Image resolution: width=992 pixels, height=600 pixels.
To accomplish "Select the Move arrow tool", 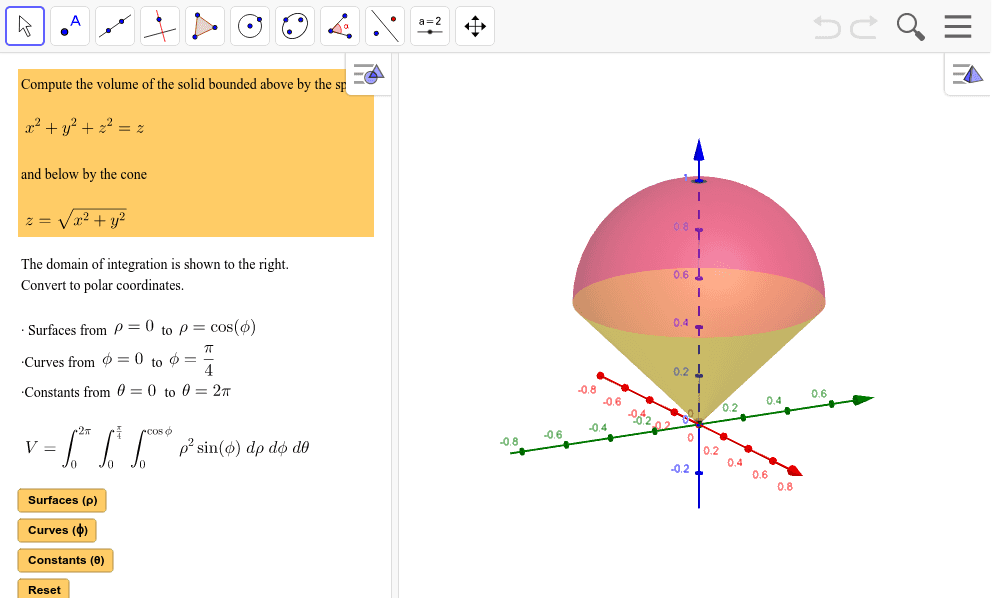I will pyautogui.click(x=25, y=26).
